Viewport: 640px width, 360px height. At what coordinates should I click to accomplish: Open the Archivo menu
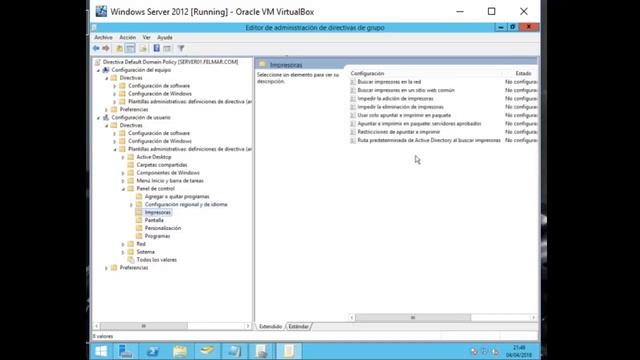pyautogui.click(x=103, y=38)
